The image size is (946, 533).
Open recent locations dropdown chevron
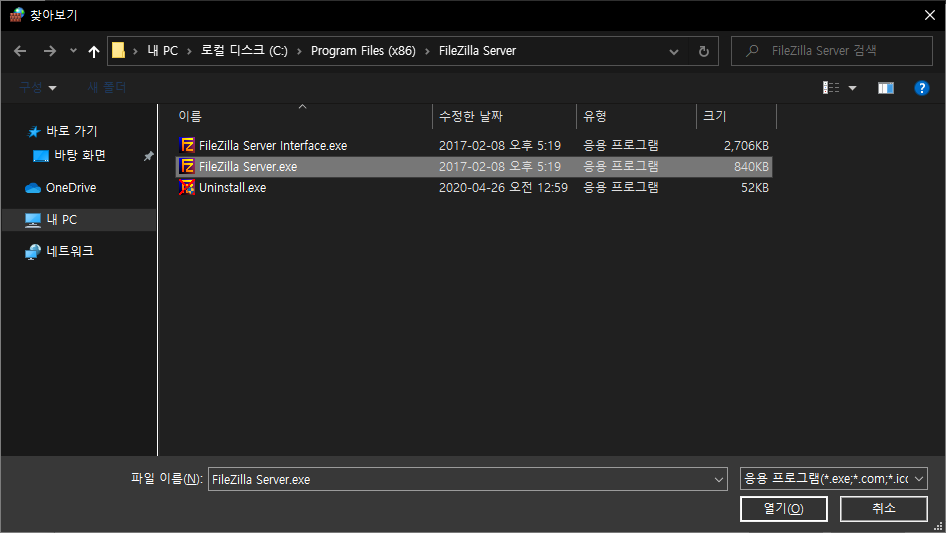click(x=73, y=51)
